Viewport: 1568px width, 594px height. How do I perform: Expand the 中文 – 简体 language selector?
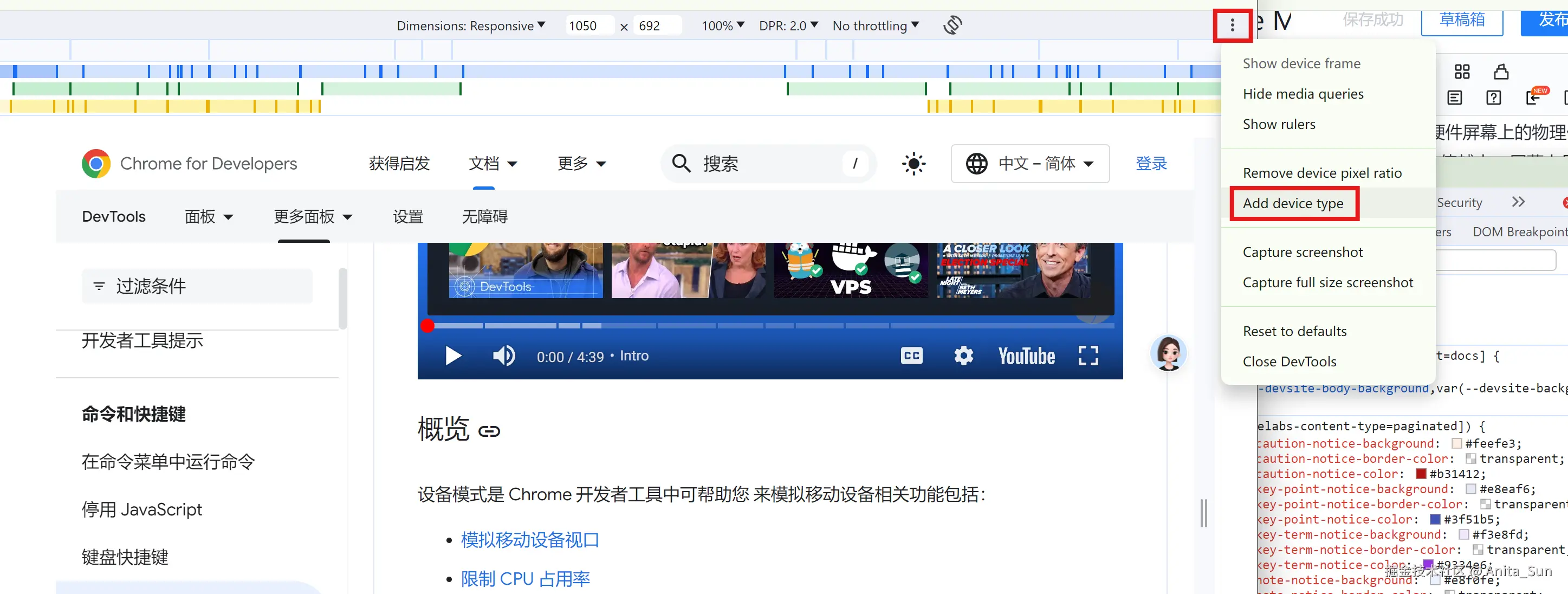[1030, 164]
